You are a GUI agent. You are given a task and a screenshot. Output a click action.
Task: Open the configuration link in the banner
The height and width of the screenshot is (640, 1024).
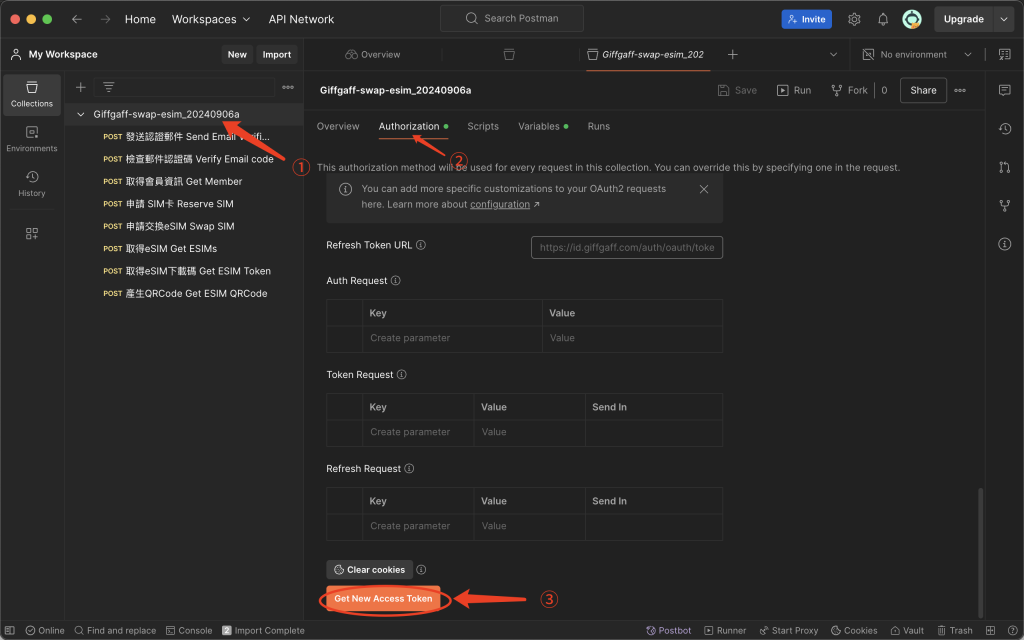[x=500, y=204]
